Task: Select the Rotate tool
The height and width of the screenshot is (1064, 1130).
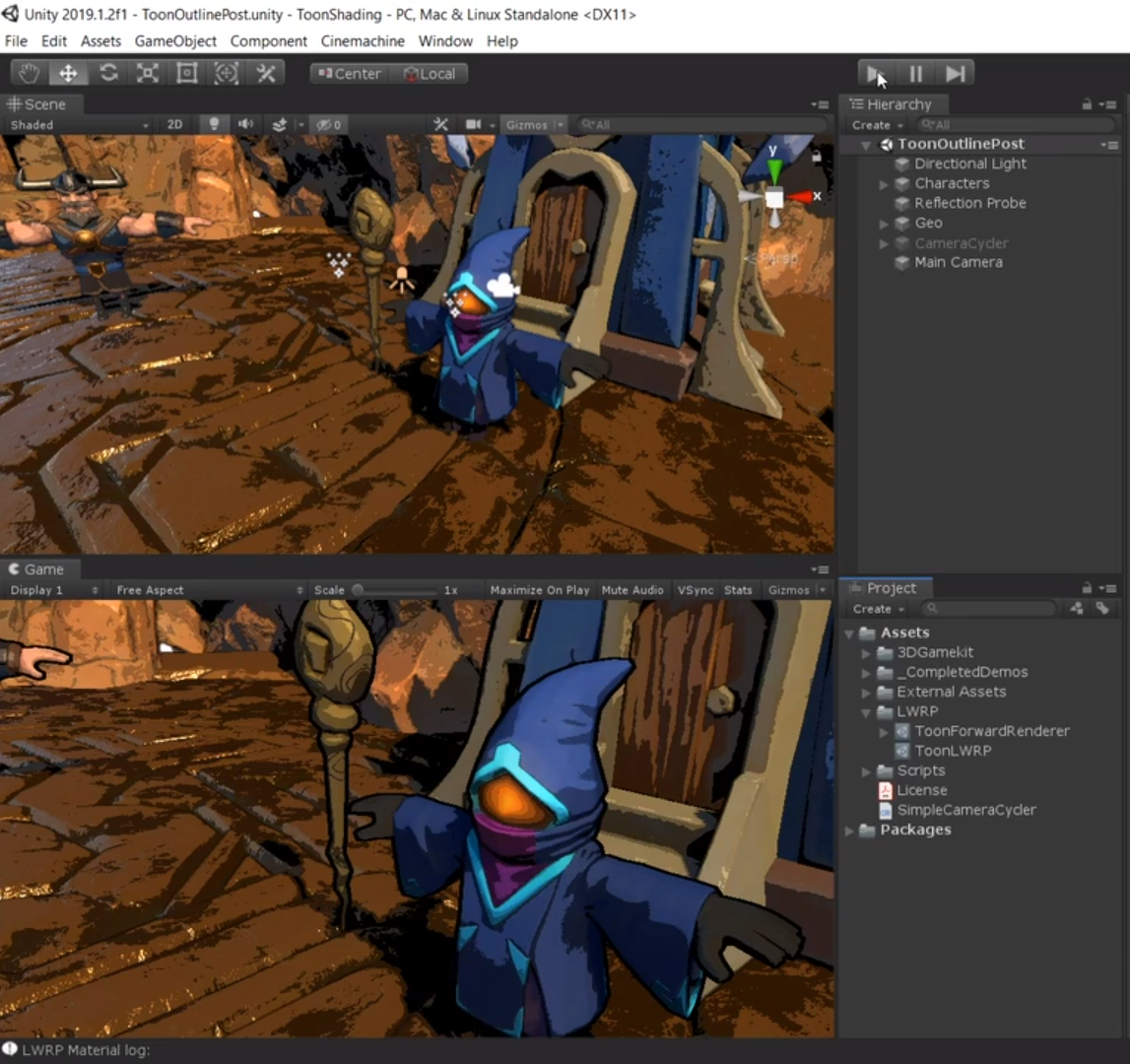Action: tap(108, 74)
